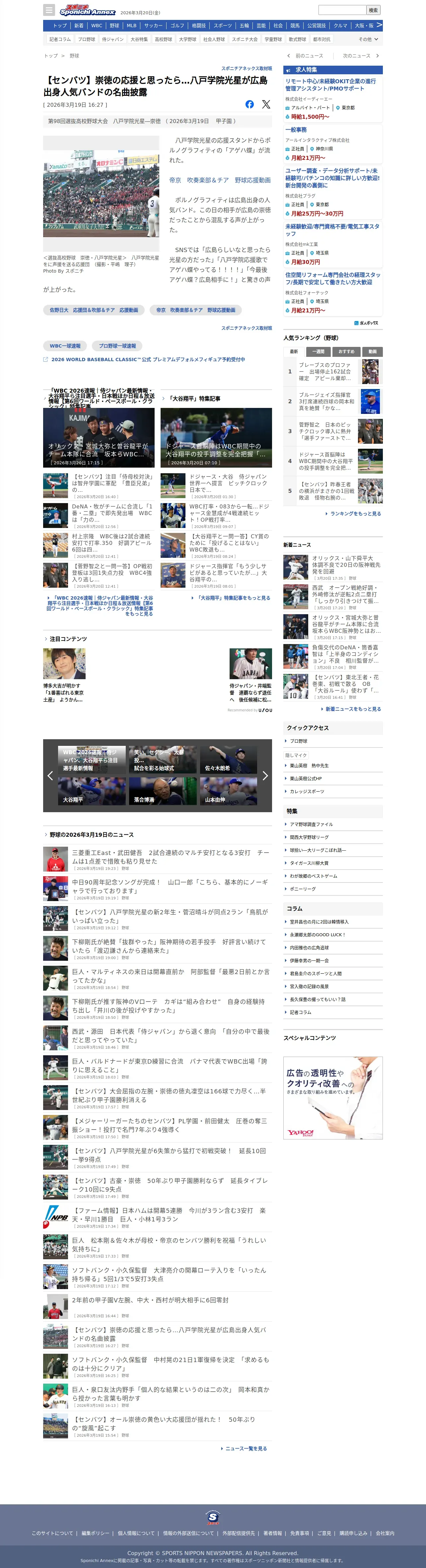Open the 高校野球 sub-navigation item
The width and height of the screenshot is (426, 1568).
163,39
